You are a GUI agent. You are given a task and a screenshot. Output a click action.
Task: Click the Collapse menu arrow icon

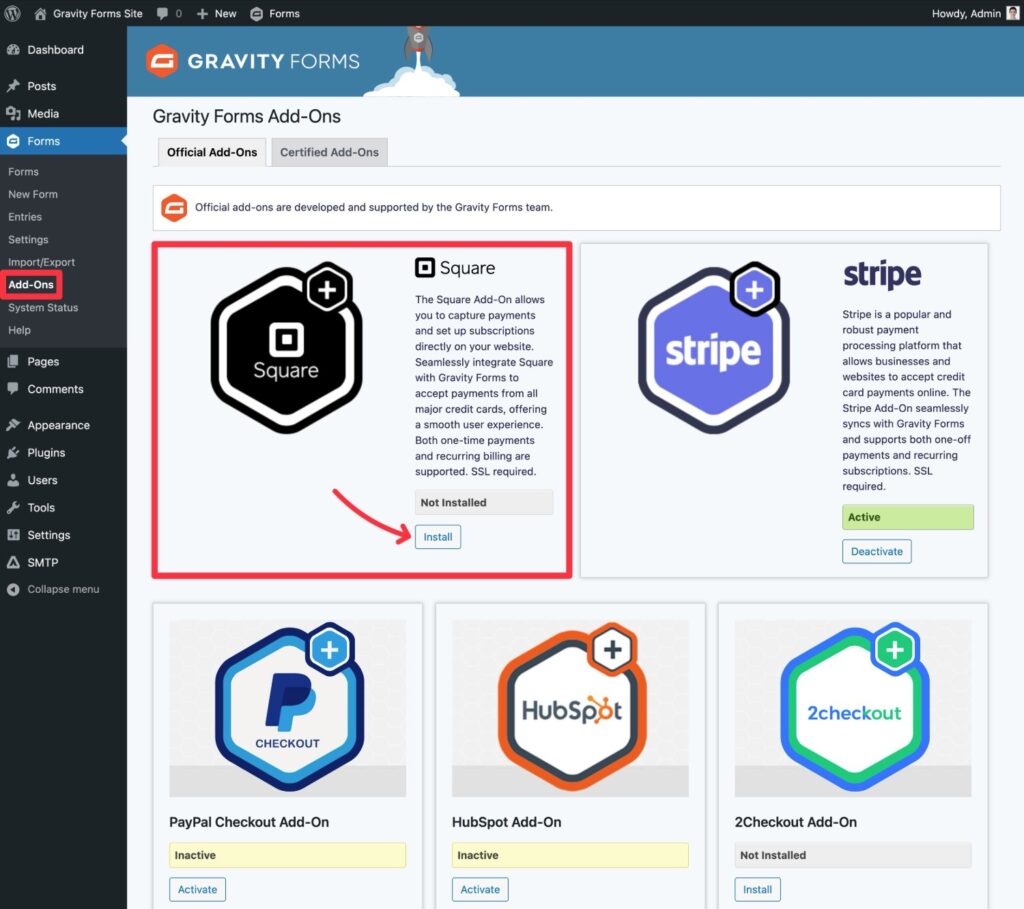click(13, 589)
